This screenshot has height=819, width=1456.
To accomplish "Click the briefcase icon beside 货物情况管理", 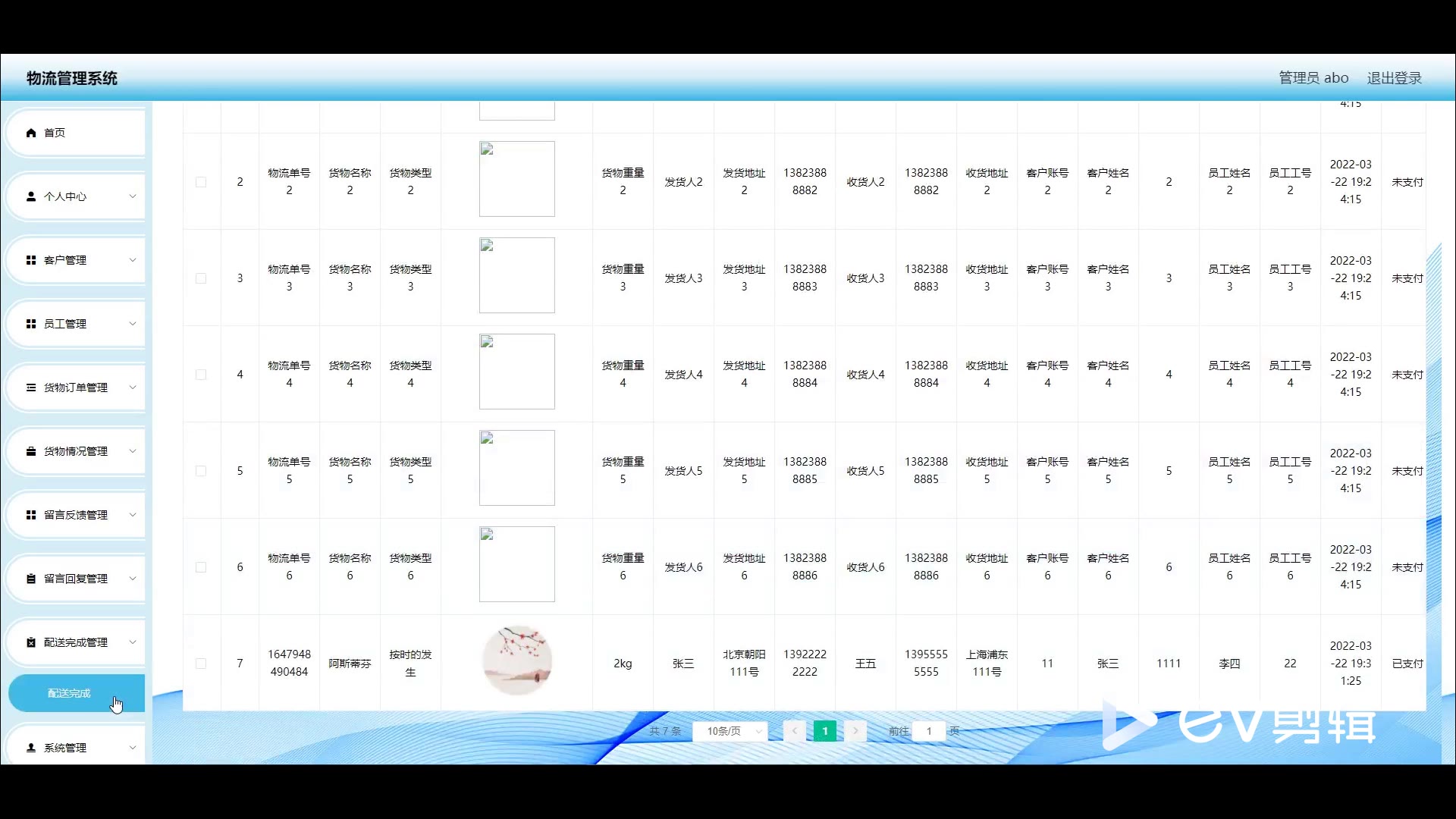I will pyautogui.click(x=31, y=451).
